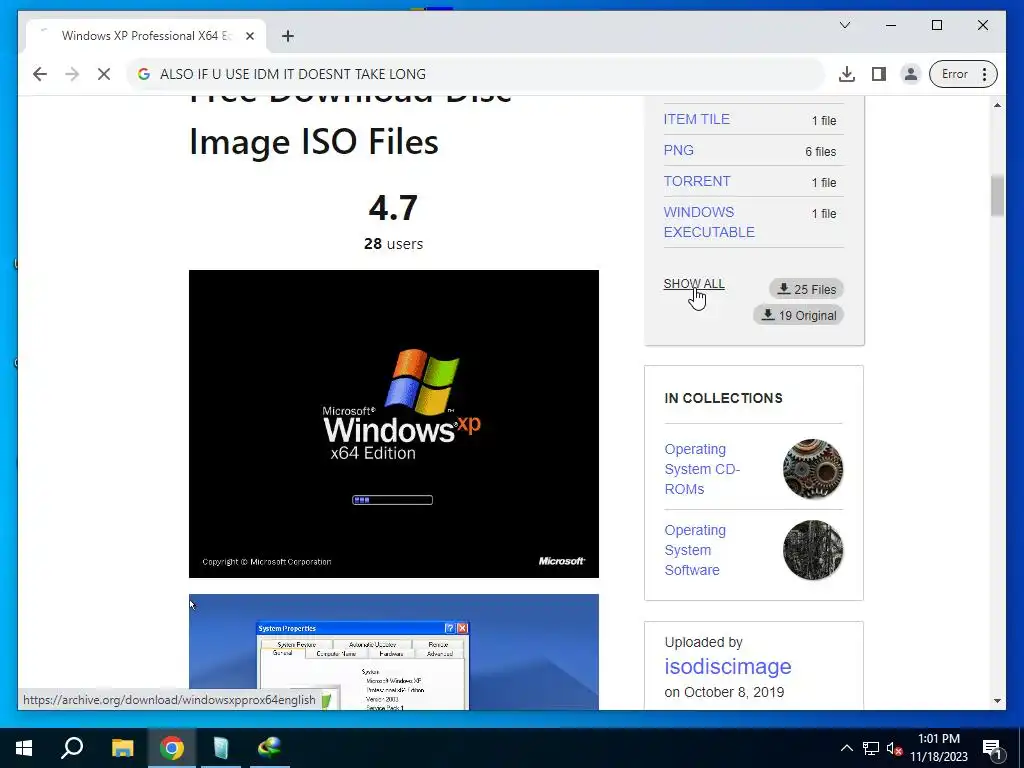1024x768 pixels.
Task: Stop the page from loading
Action: pos(104,74)
